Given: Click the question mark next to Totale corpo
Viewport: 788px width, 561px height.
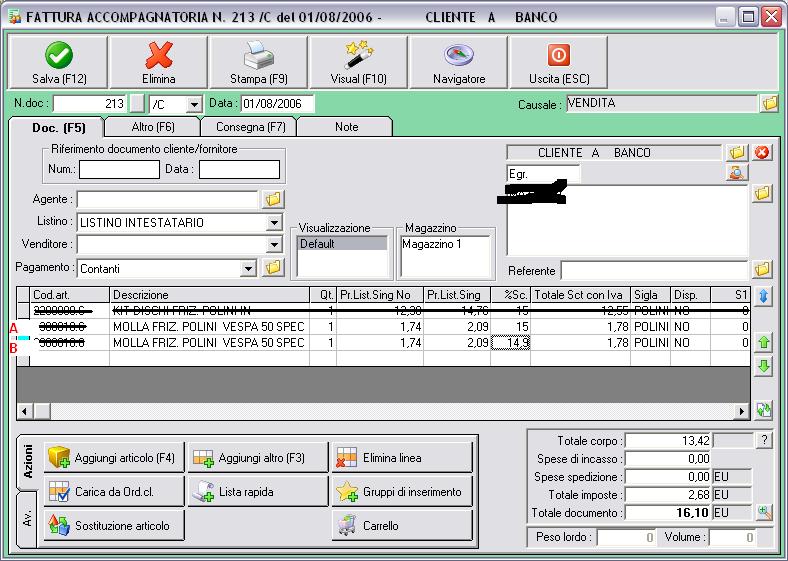Looking at the screenshot, I should 764,441.
